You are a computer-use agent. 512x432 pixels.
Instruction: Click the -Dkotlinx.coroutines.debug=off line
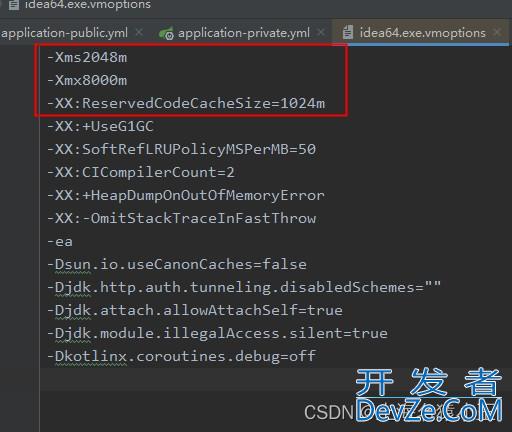click(182, 356)
